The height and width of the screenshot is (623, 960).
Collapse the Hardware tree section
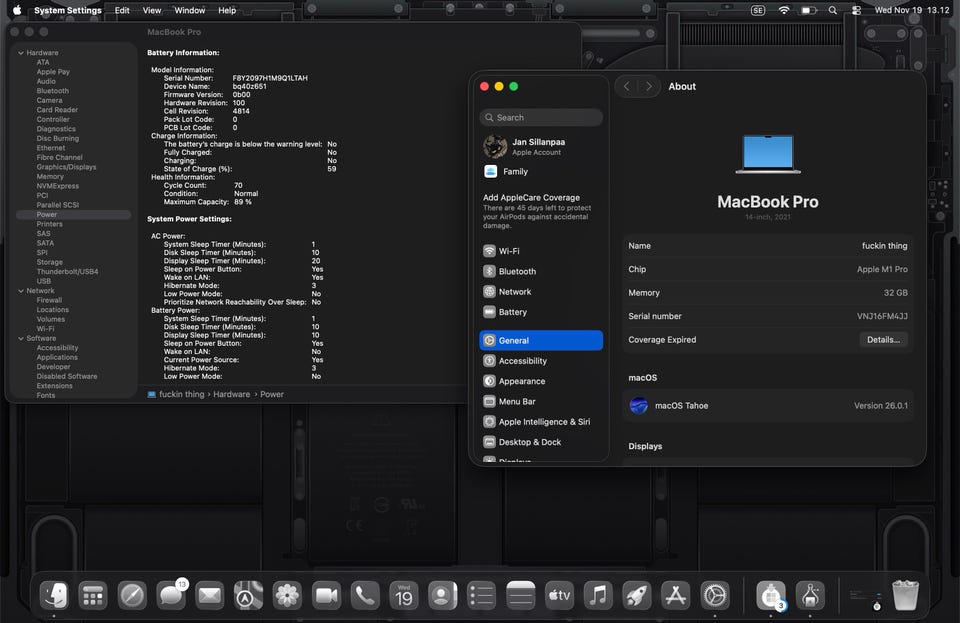coord(20,53)
